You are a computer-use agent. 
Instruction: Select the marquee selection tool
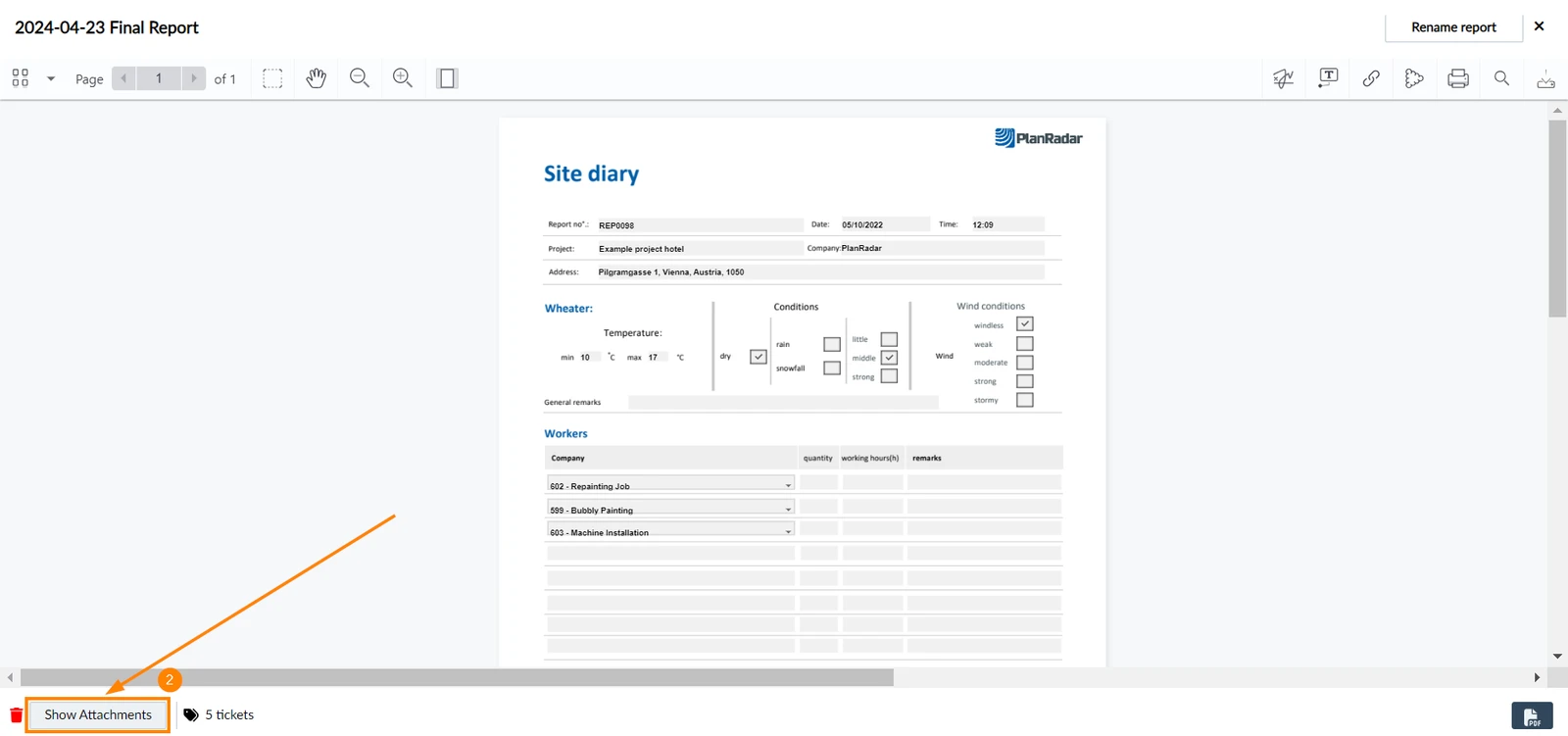[272, 78]
